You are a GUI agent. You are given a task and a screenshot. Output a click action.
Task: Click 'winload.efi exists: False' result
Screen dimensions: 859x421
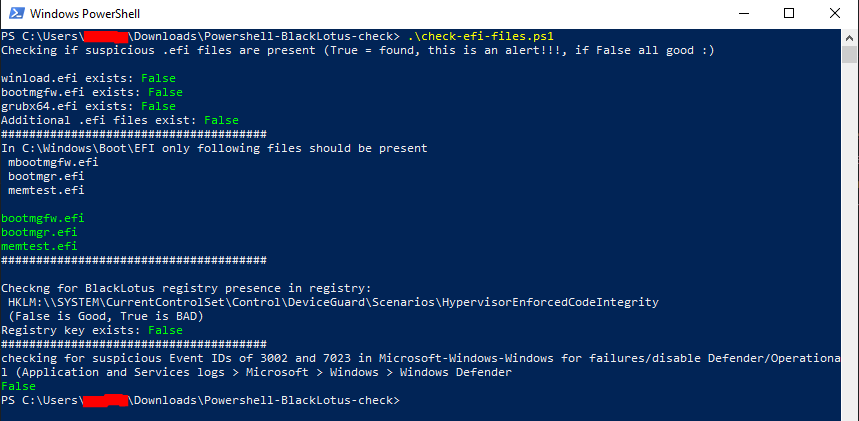pyautogui.click(x=88, y=78)
